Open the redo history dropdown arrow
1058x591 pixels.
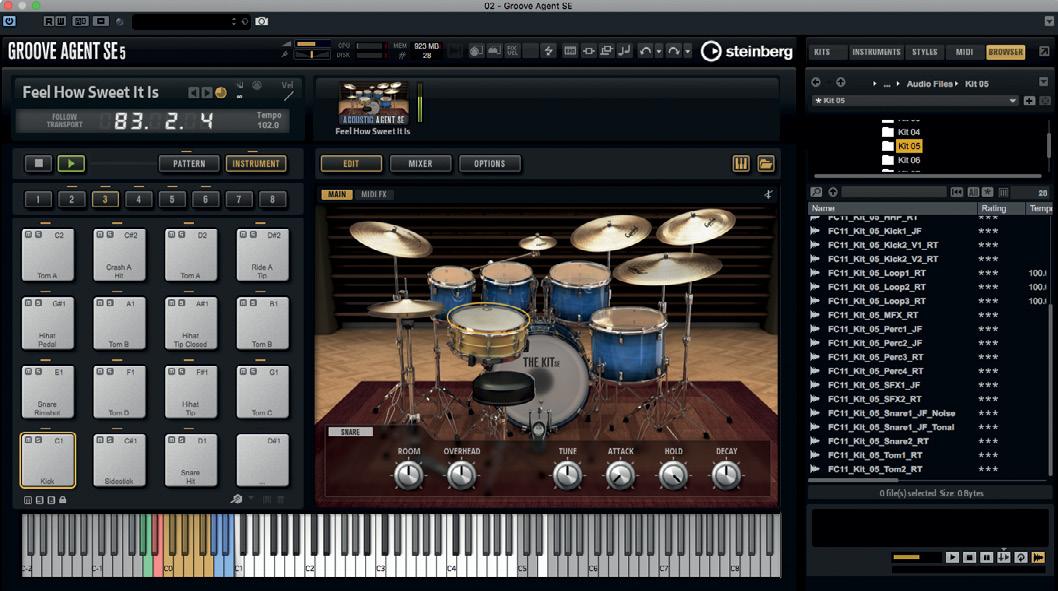688,52
